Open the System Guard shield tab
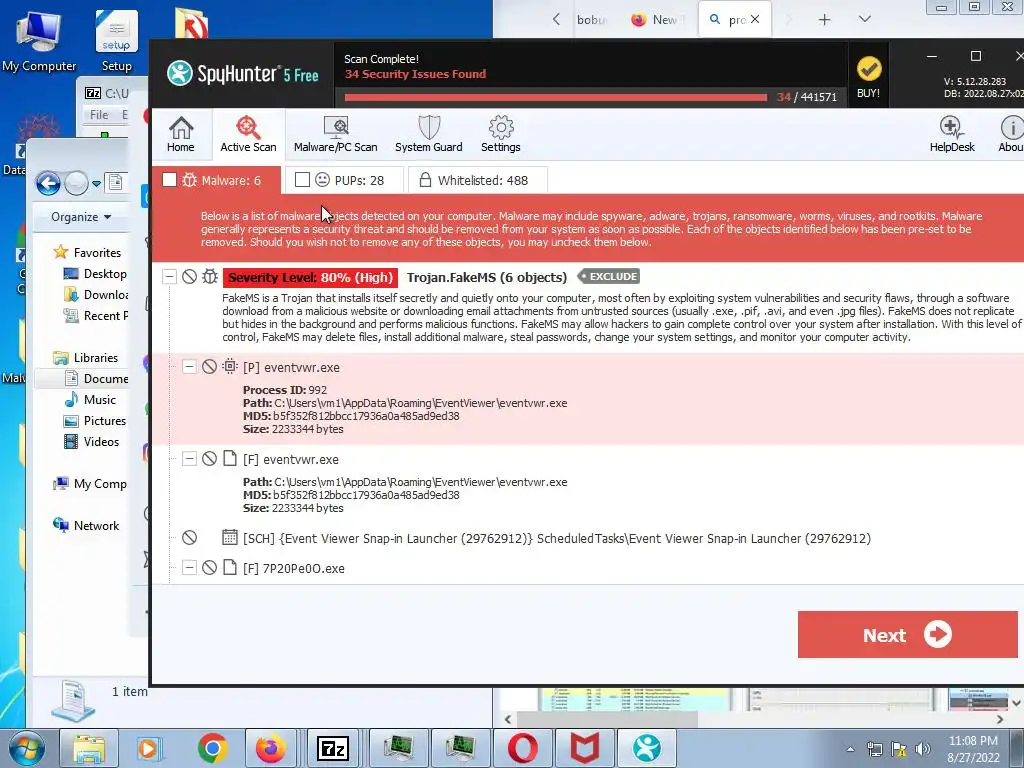Image resolution: width=1024 pixels, height=768 pixels. [x=428, y=134]
